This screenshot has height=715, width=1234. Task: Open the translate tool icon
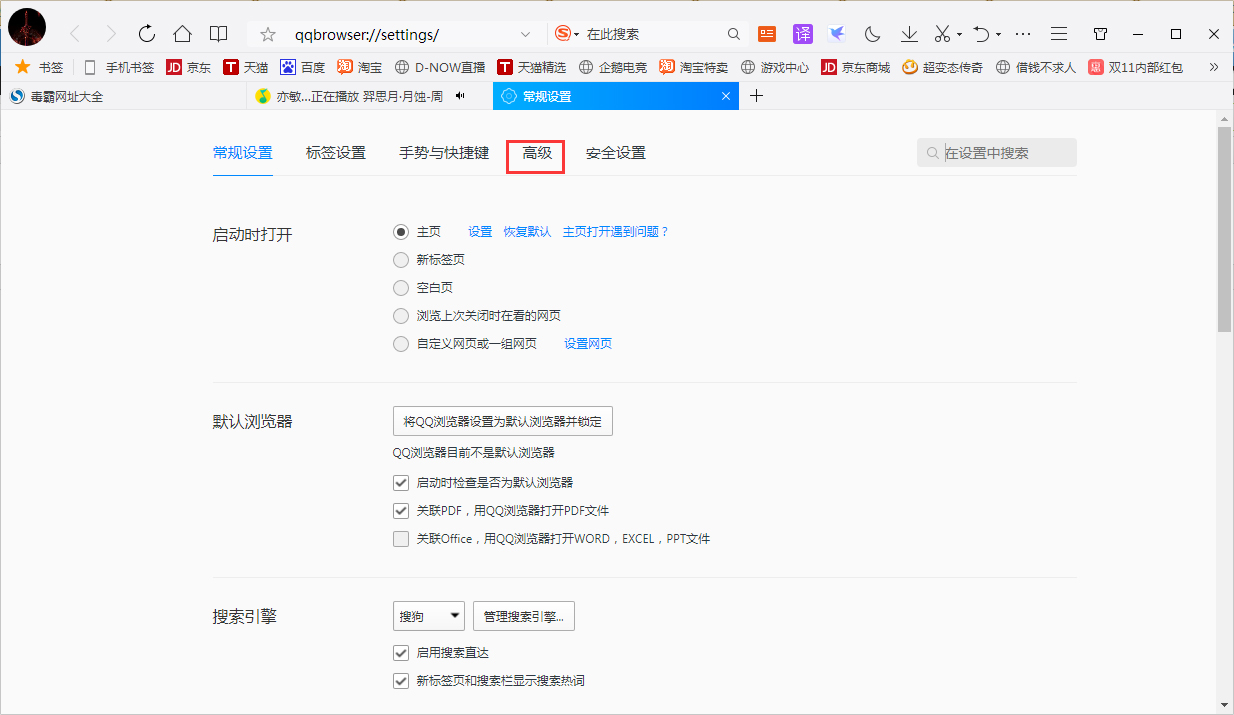[x=802, y=33]
